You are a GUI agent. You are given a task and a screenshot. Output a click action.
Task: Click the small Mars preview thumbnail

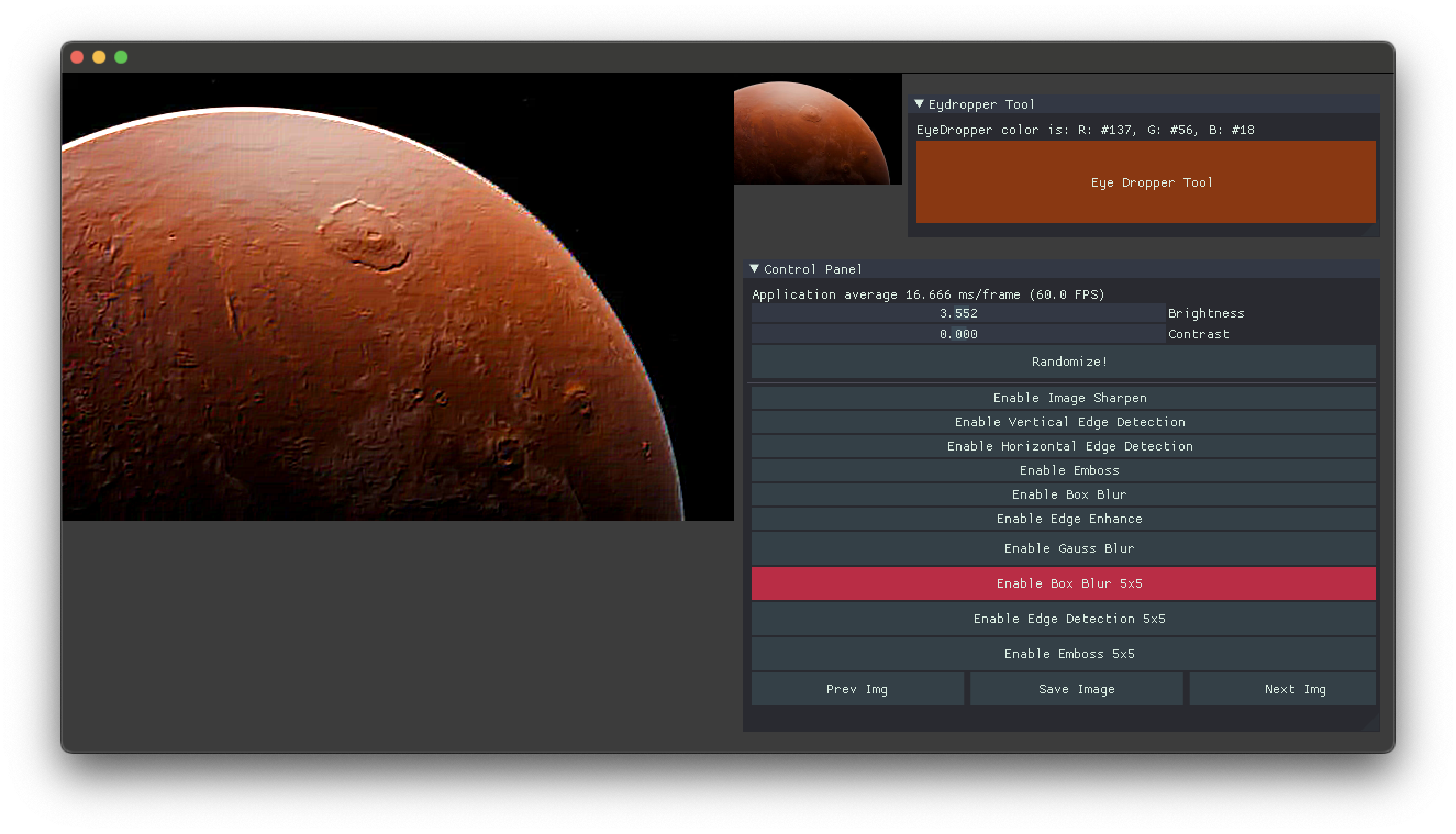pos(818,129)
